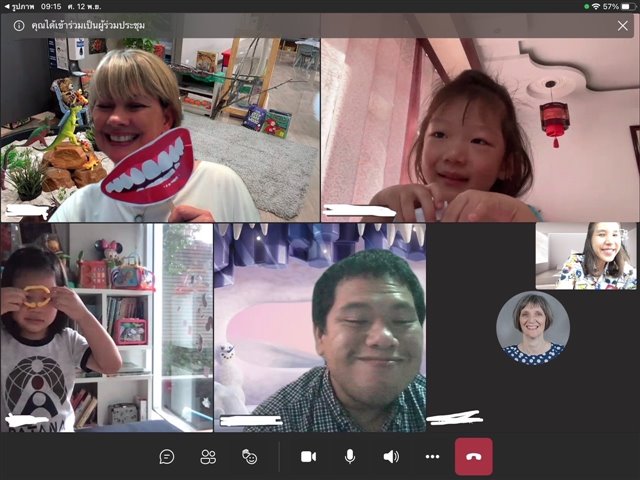Show the participants list
The height and width of the screenshot is (480, 640).
coord(208,457)
